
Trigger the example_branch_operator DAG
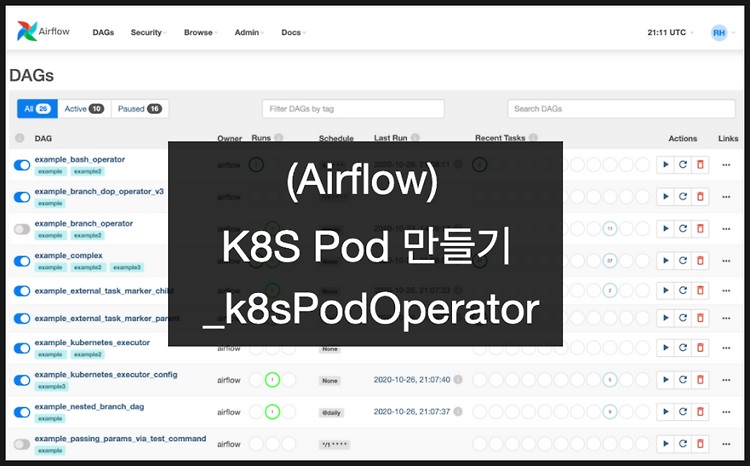tap(665, 229)
